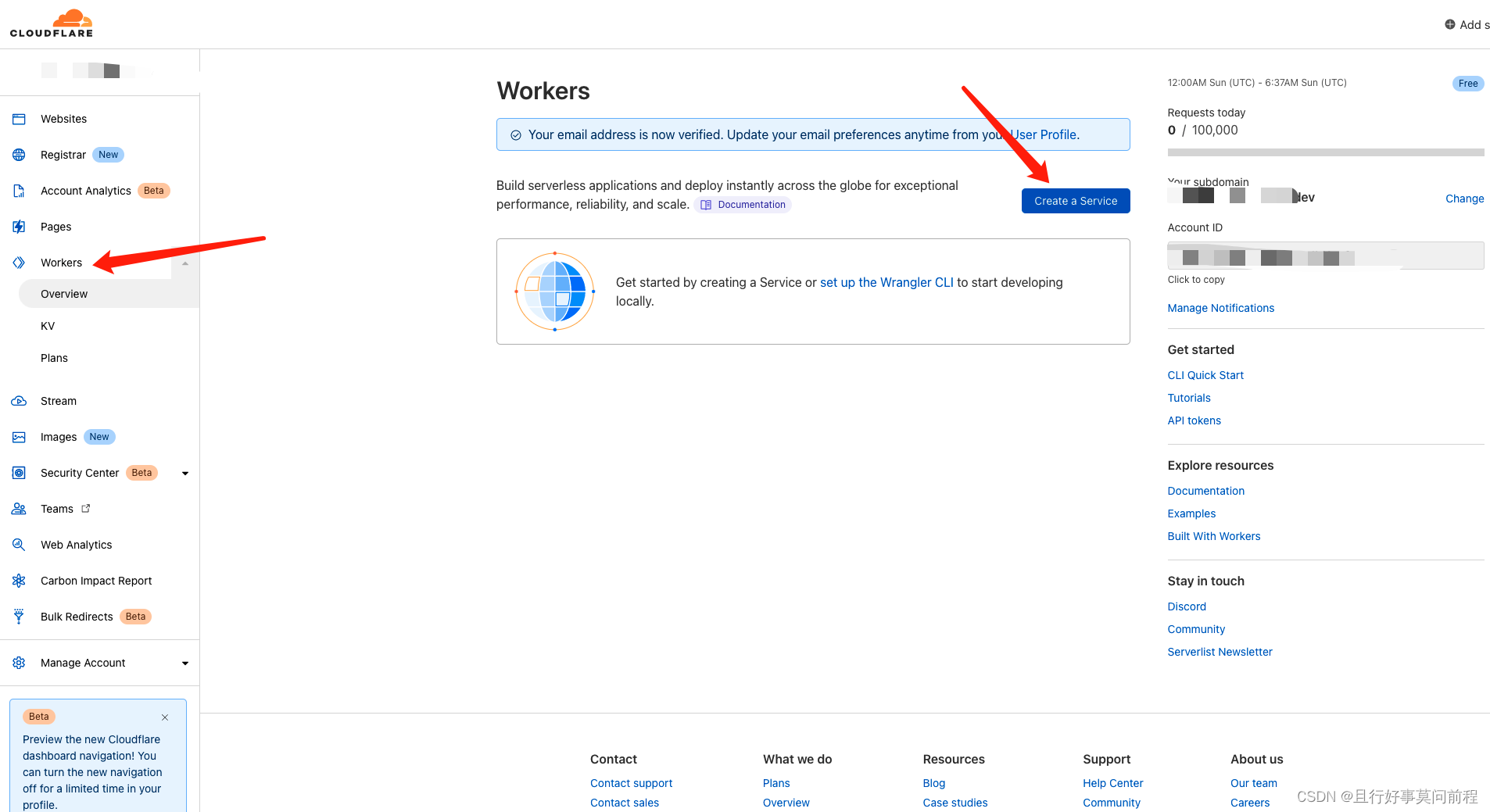Open the Serverlist Newsletter link

point(1220,652)
